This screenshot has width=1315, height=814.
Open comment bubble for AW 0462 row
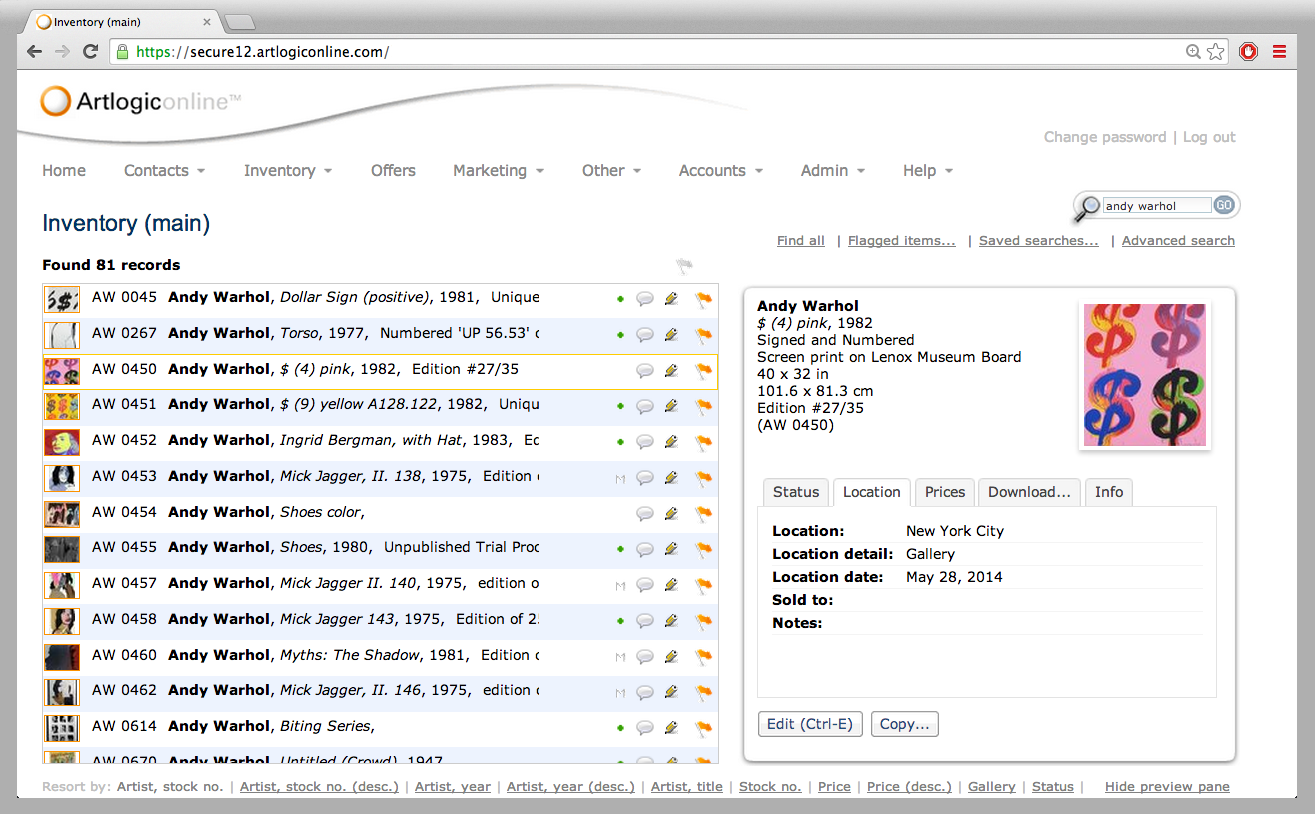tap(645, 691)
